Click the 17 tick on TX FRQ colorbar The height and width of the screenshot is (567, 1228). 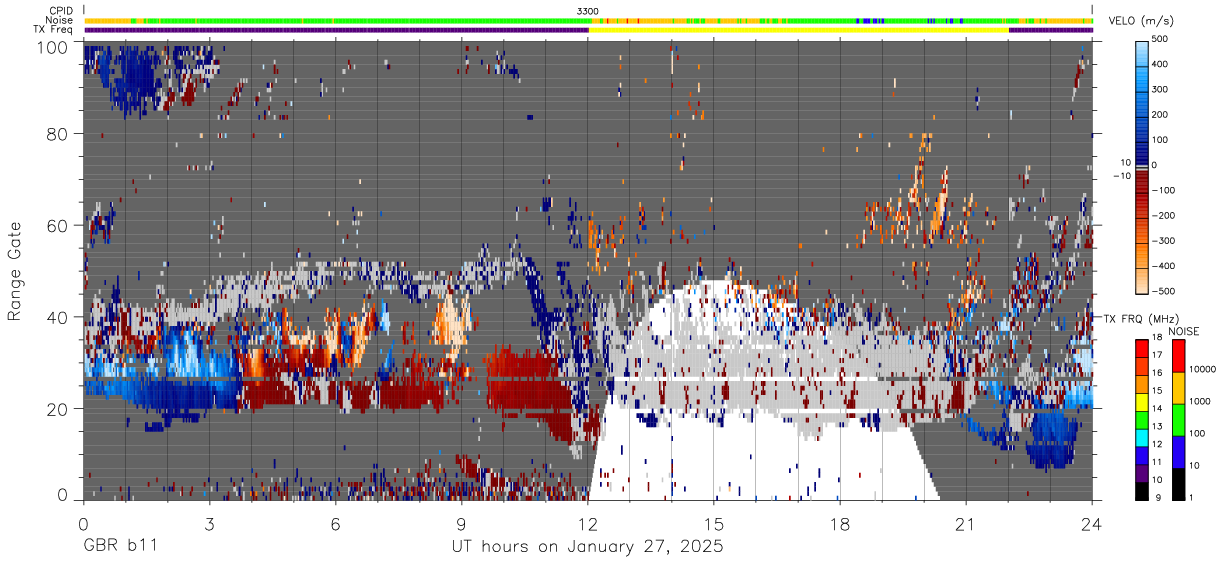1158,355
